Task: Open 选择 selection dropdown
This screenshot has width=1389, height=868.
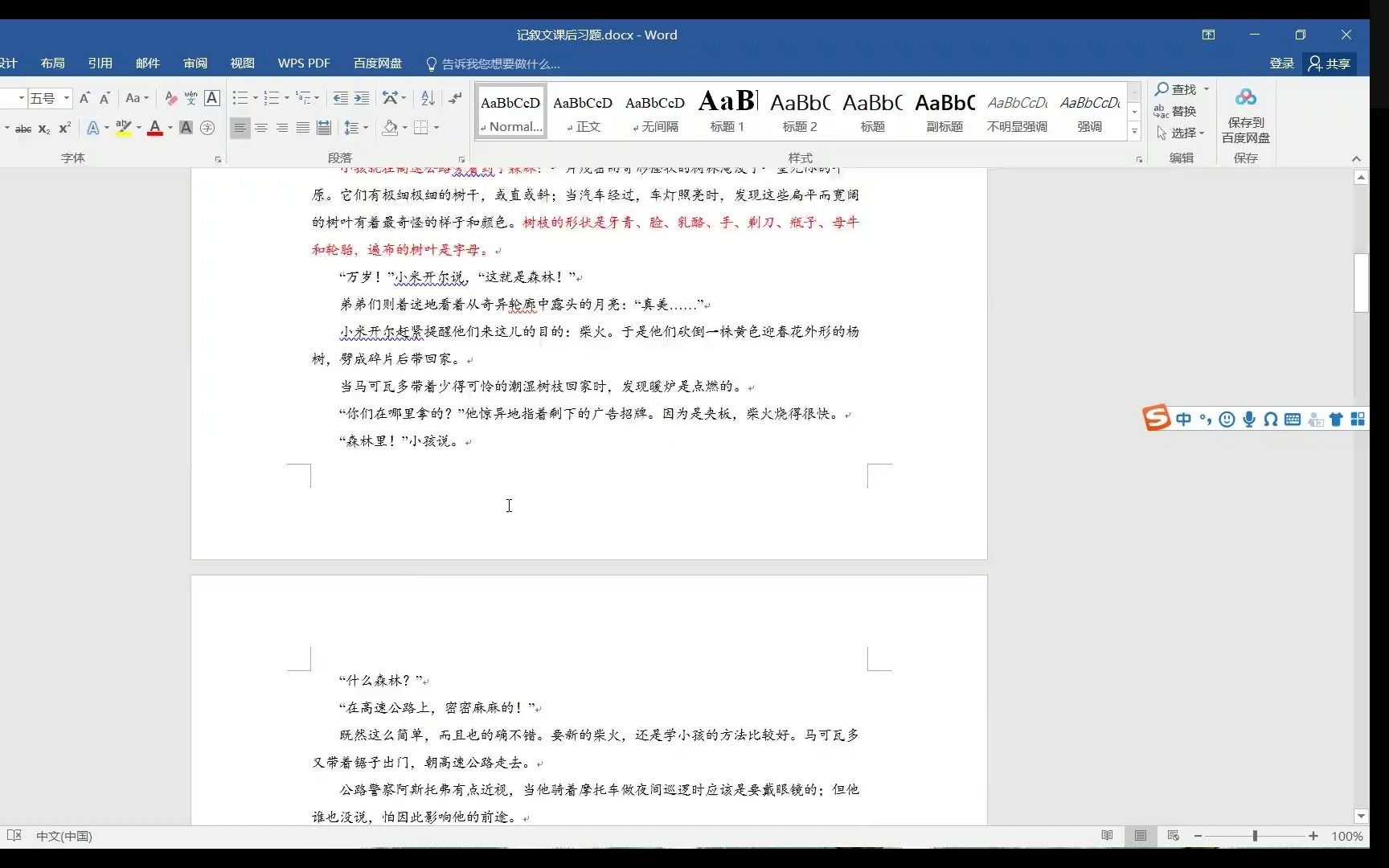Action: [x=1180, y=133]
